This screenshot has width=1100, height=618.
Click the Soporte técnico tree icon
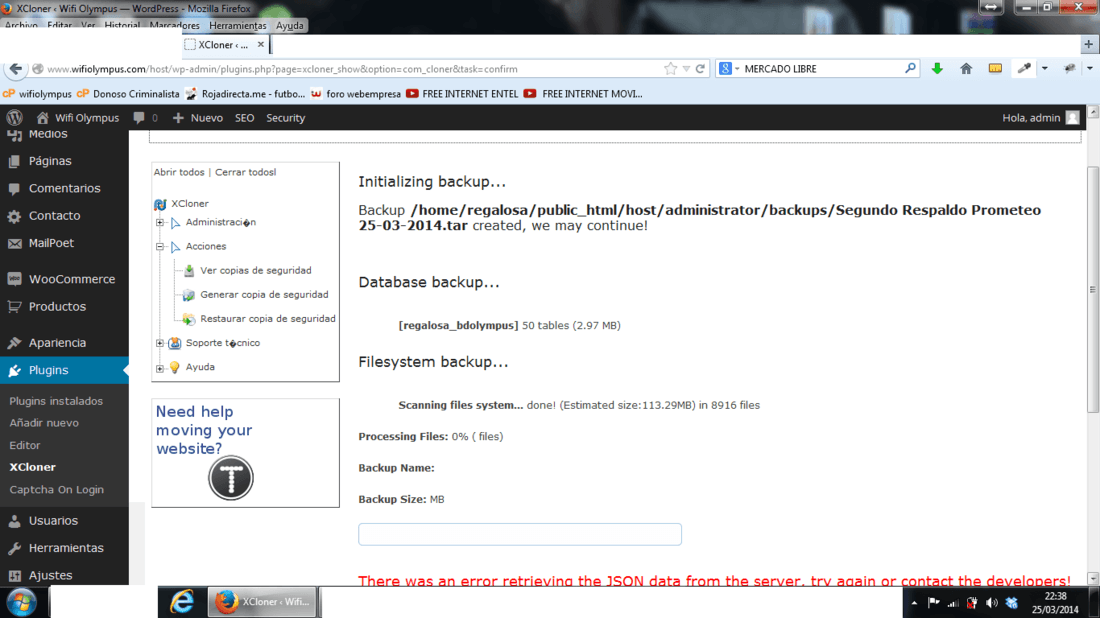coord(175,343)
